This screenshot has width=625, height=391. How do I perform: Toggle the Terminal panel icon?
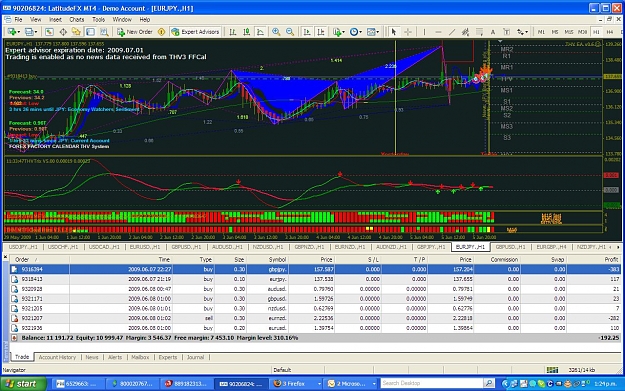pos(90,32)
